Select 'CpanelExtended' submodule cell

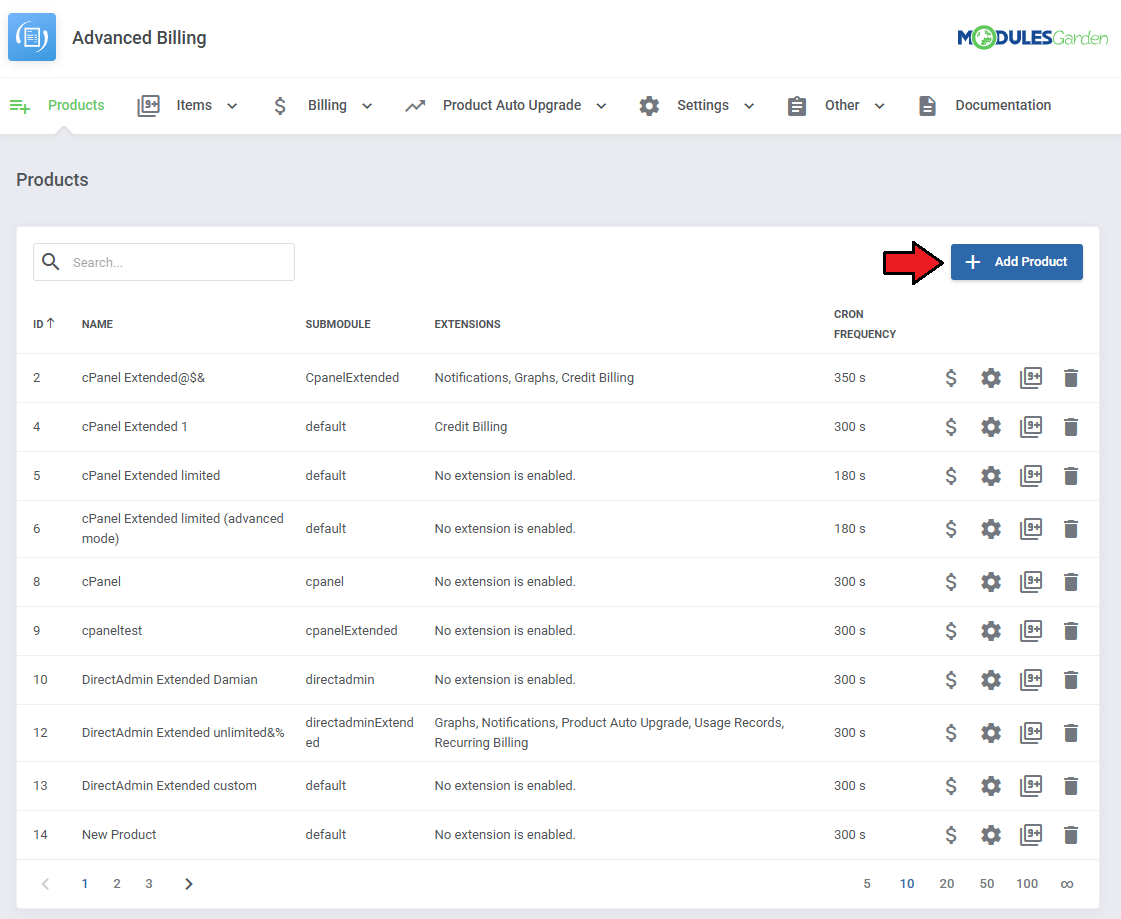pos(352,378)
